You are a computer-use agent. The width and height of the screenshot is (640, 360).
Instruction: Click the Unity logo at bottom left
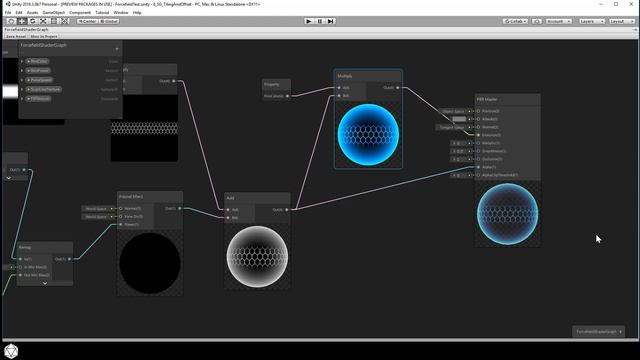pyautogui.click(x=11, y=351)
